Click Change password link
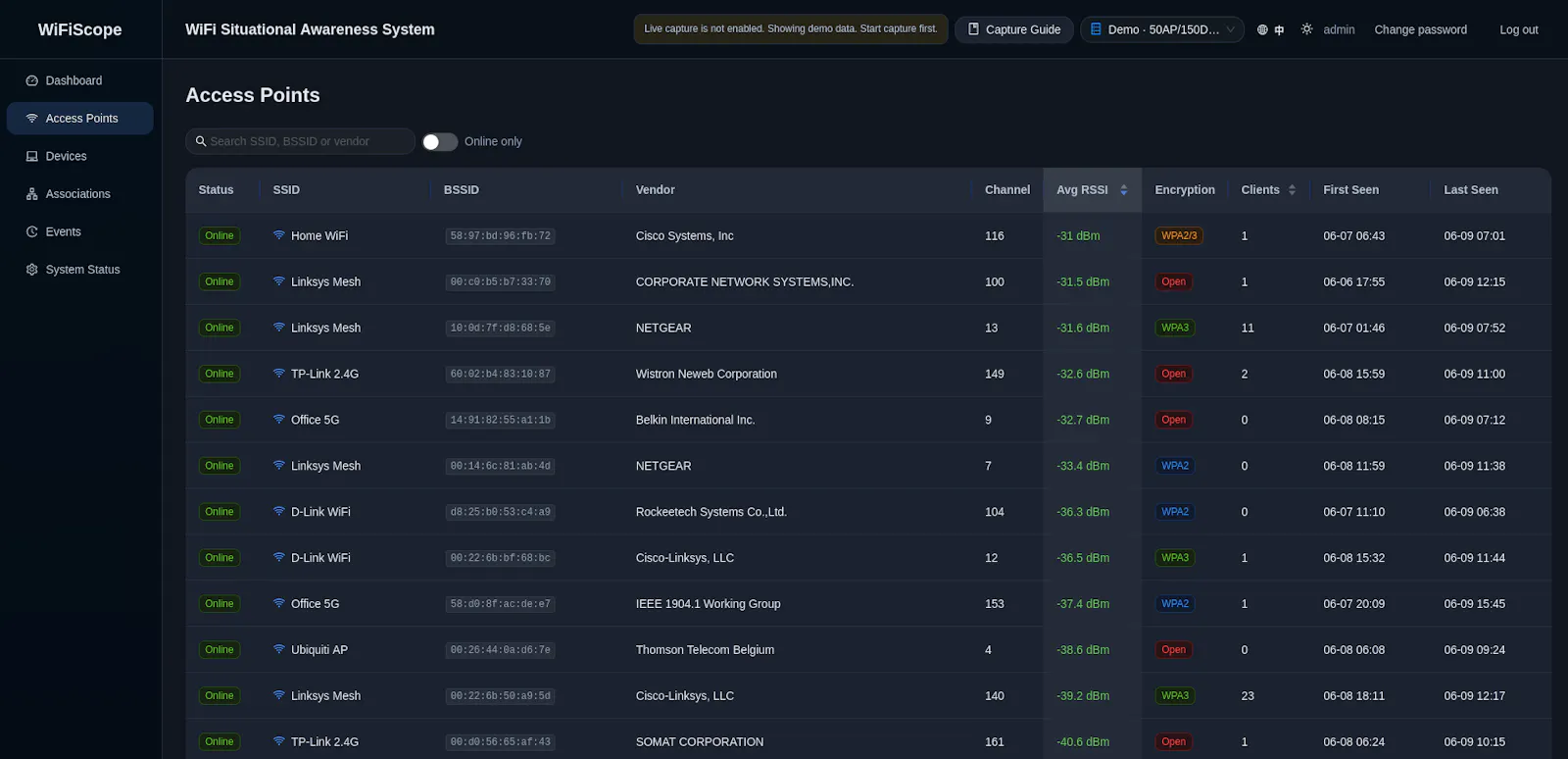Screen dimensions: 1568x759 click(x=1420, y=29)
